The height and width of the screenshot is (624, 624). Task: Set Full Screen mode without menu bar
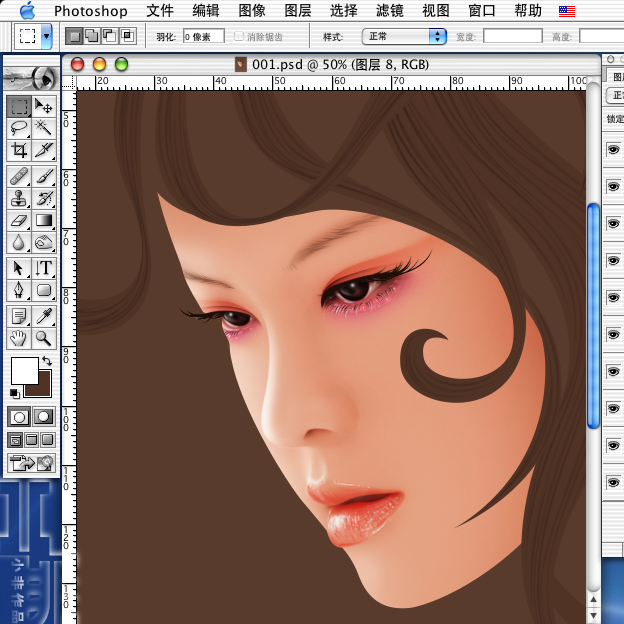click(x=47, y=440)
